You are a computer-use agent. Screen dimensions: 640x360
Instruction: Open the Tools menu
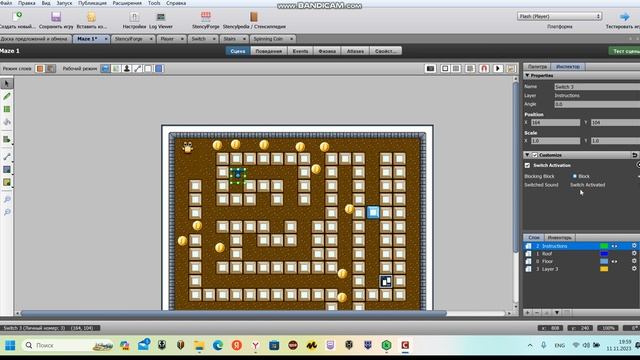(x=154, y=3)
